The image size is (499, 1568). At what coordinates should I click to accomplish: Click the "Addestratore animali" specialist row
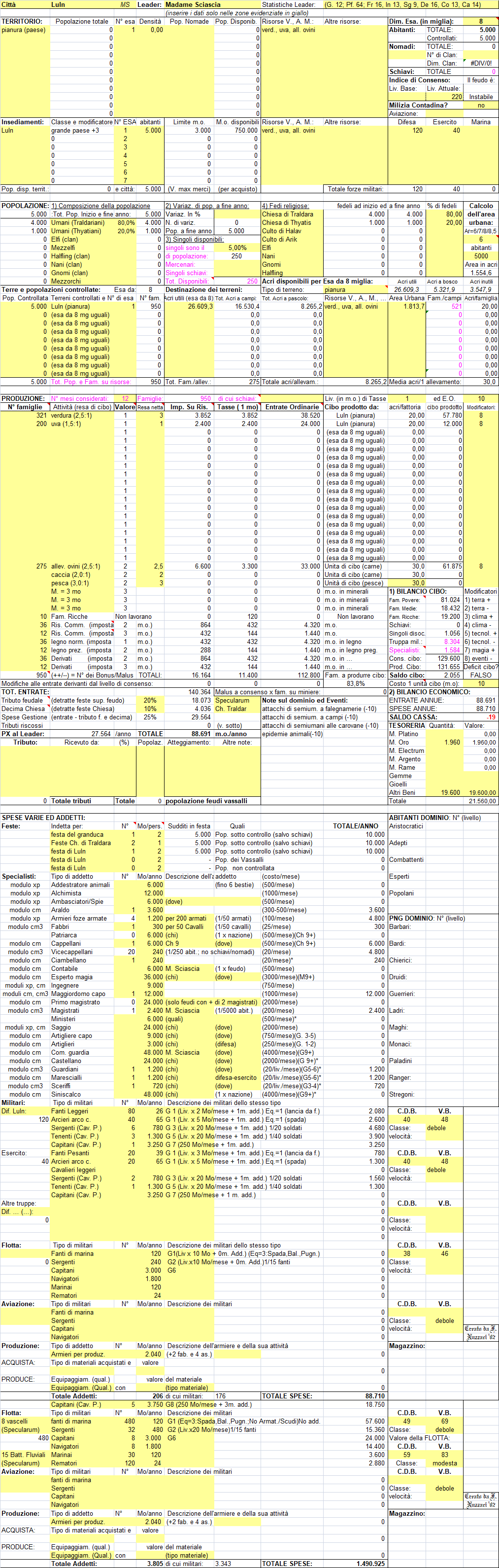(81, 886)
